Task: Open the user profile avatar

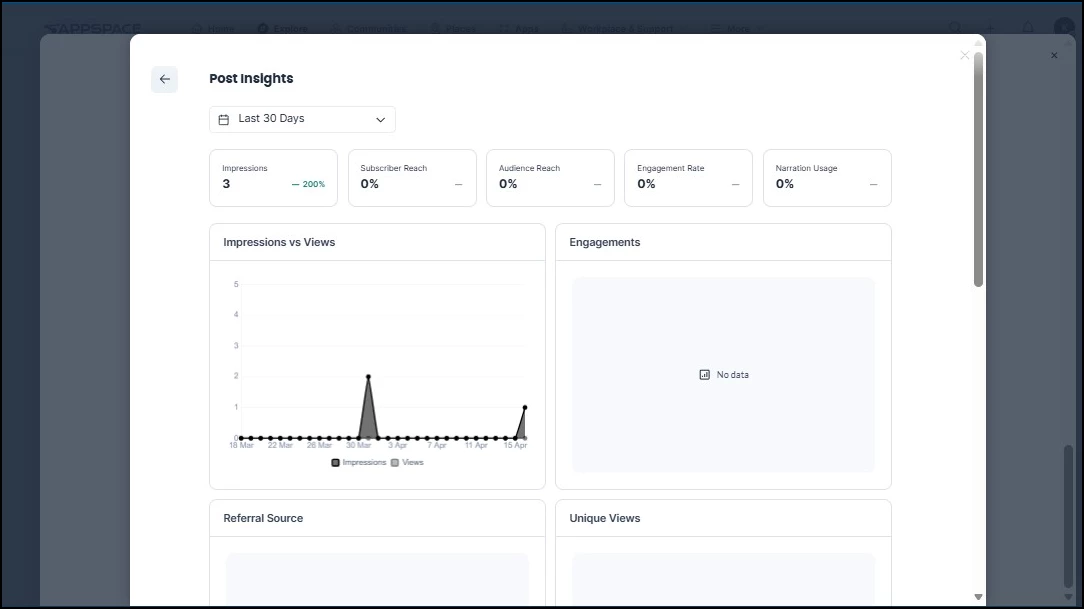Action: point(1063,28)
